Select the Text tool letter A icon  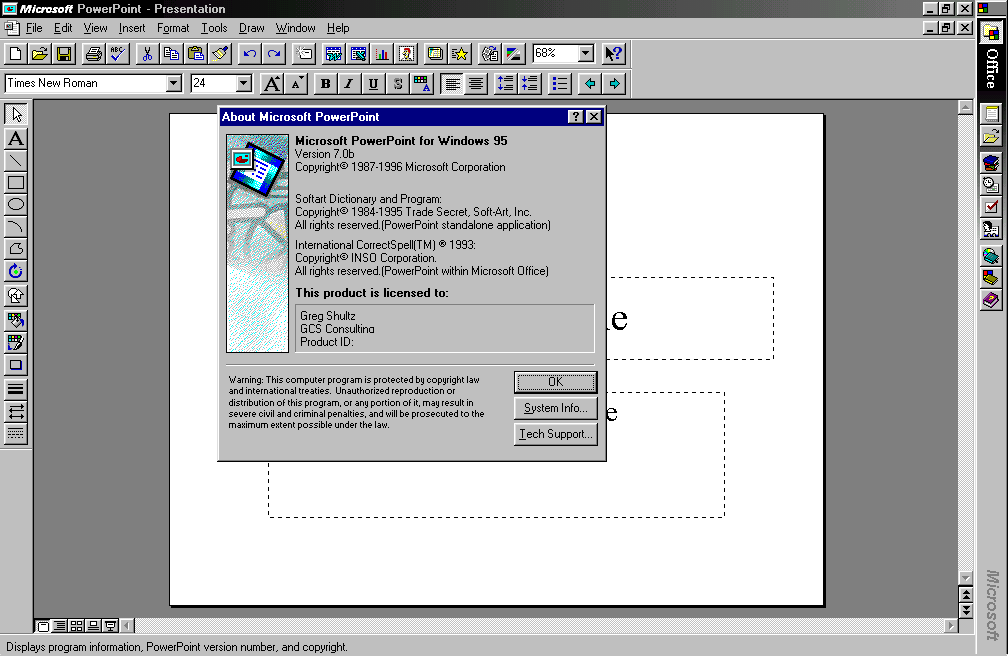16,138
